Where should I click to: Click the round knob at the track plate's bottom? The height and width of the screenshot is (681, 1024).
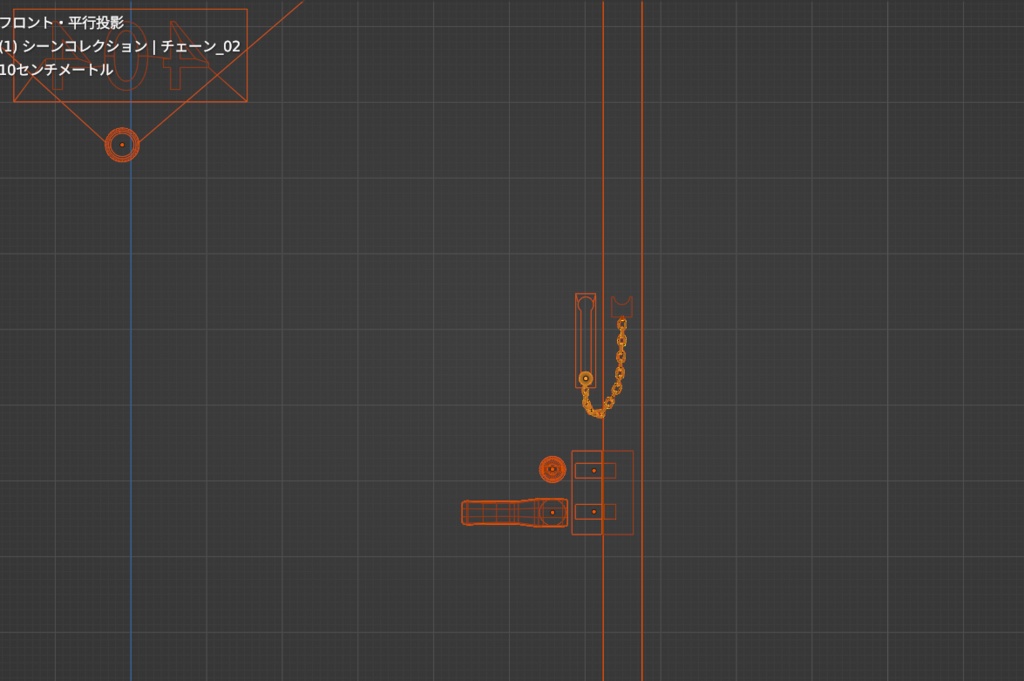(585, 380)
